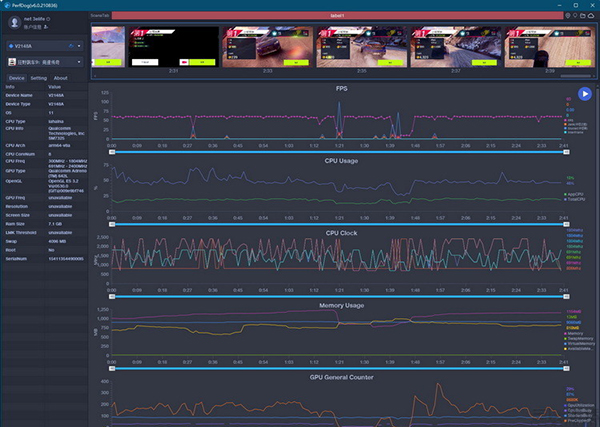Click the PerfDog logo in the title bar

(6, 5)
